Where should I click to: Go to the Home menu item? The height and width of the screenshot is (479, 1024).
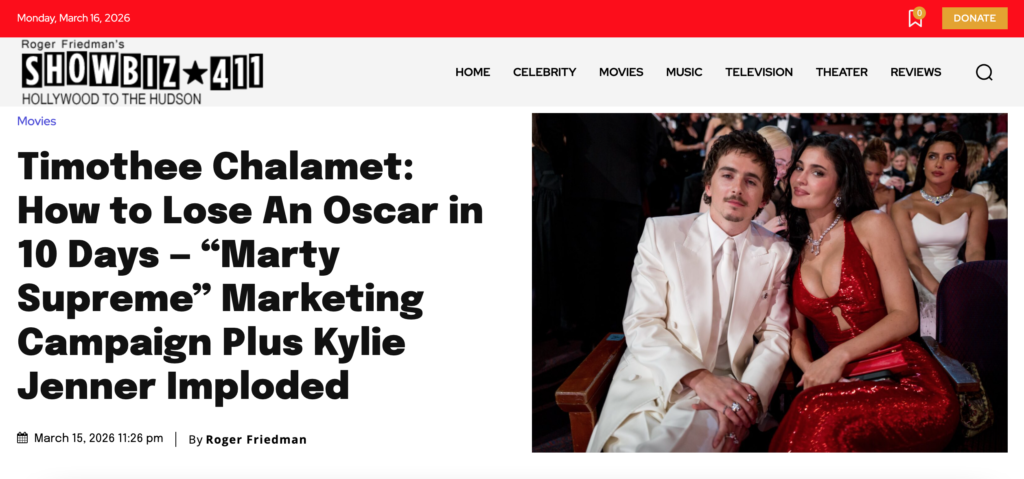point(472,72)
